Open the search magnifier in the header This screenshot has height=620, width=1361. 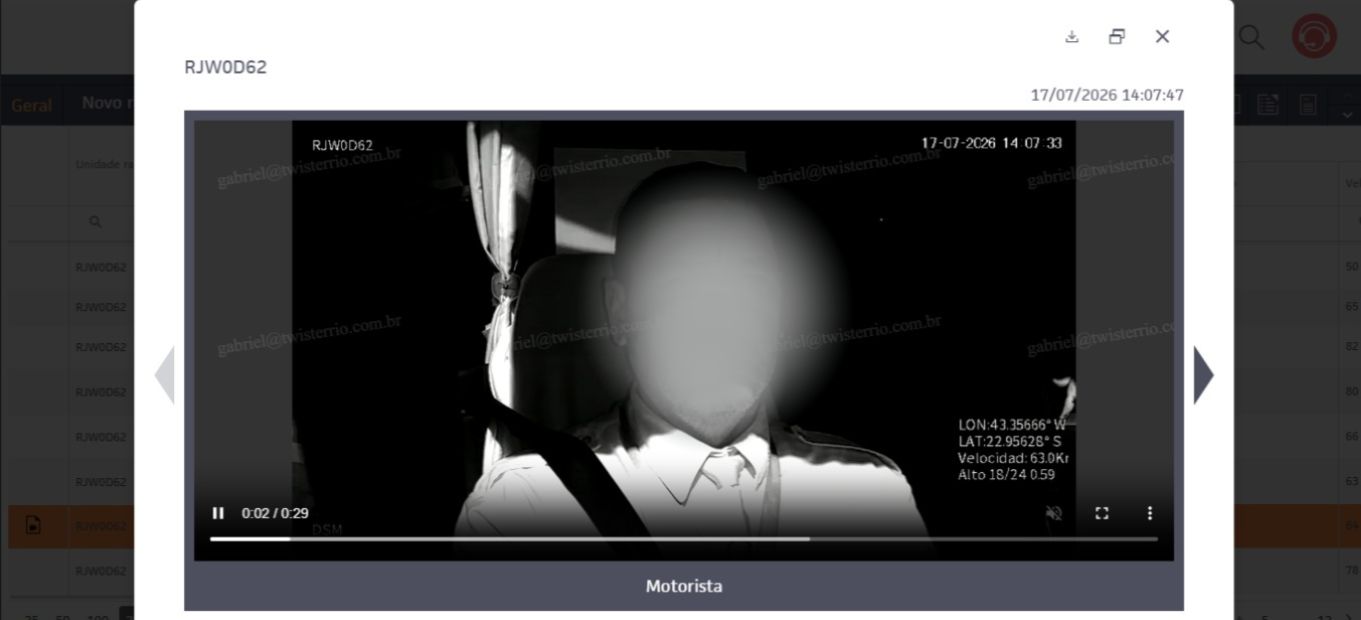(x=1252, y=38)
